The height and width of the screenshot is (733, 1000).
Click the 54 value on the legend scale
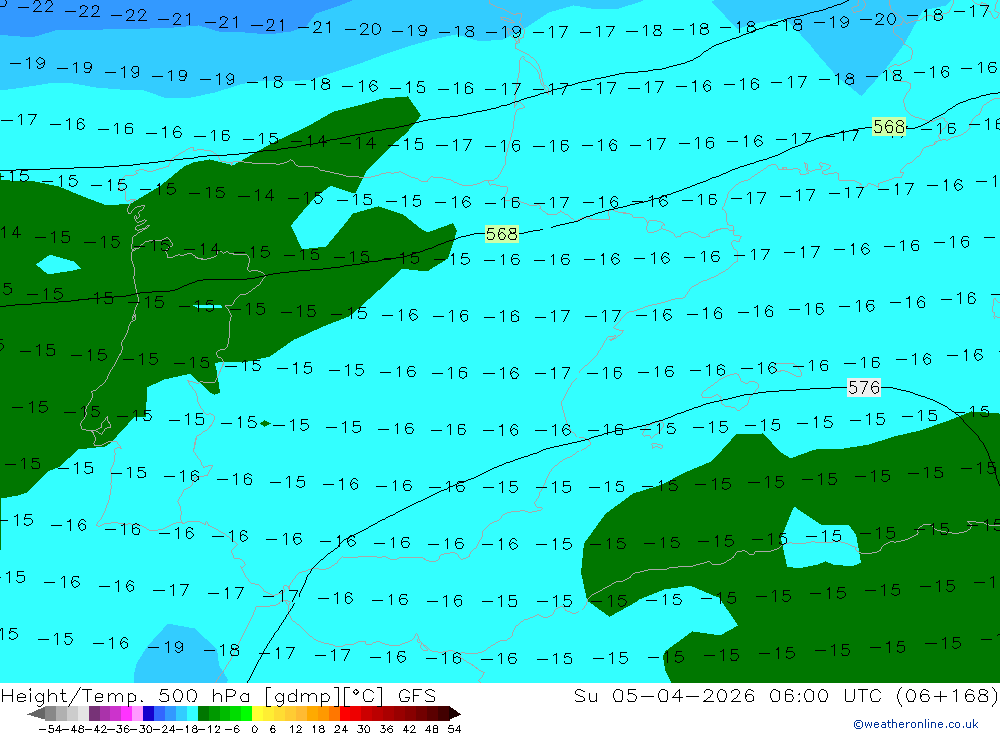(x=454, y=729)
